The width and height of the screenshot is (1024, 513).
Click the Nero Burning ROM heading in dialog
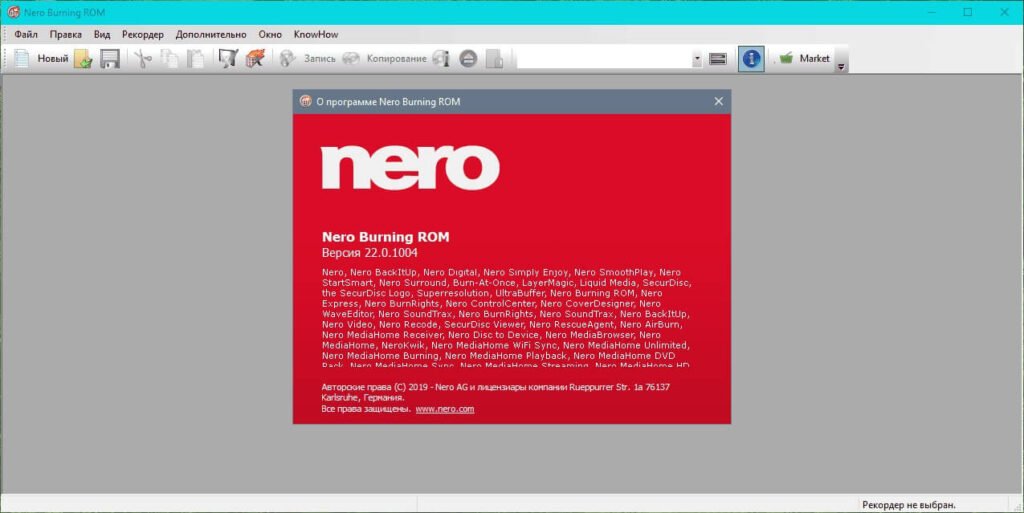pyautogui.click(x=385, y=237)
